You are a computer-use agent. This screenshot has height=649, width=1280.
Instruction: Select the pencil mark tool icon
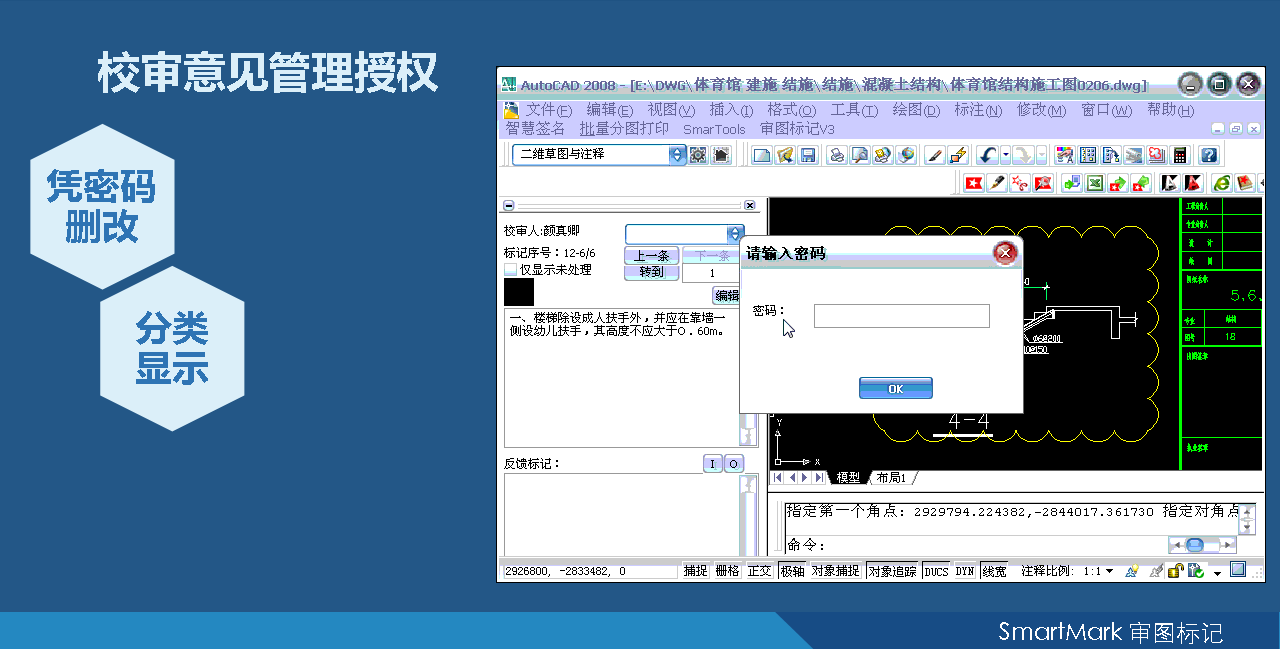997,182
